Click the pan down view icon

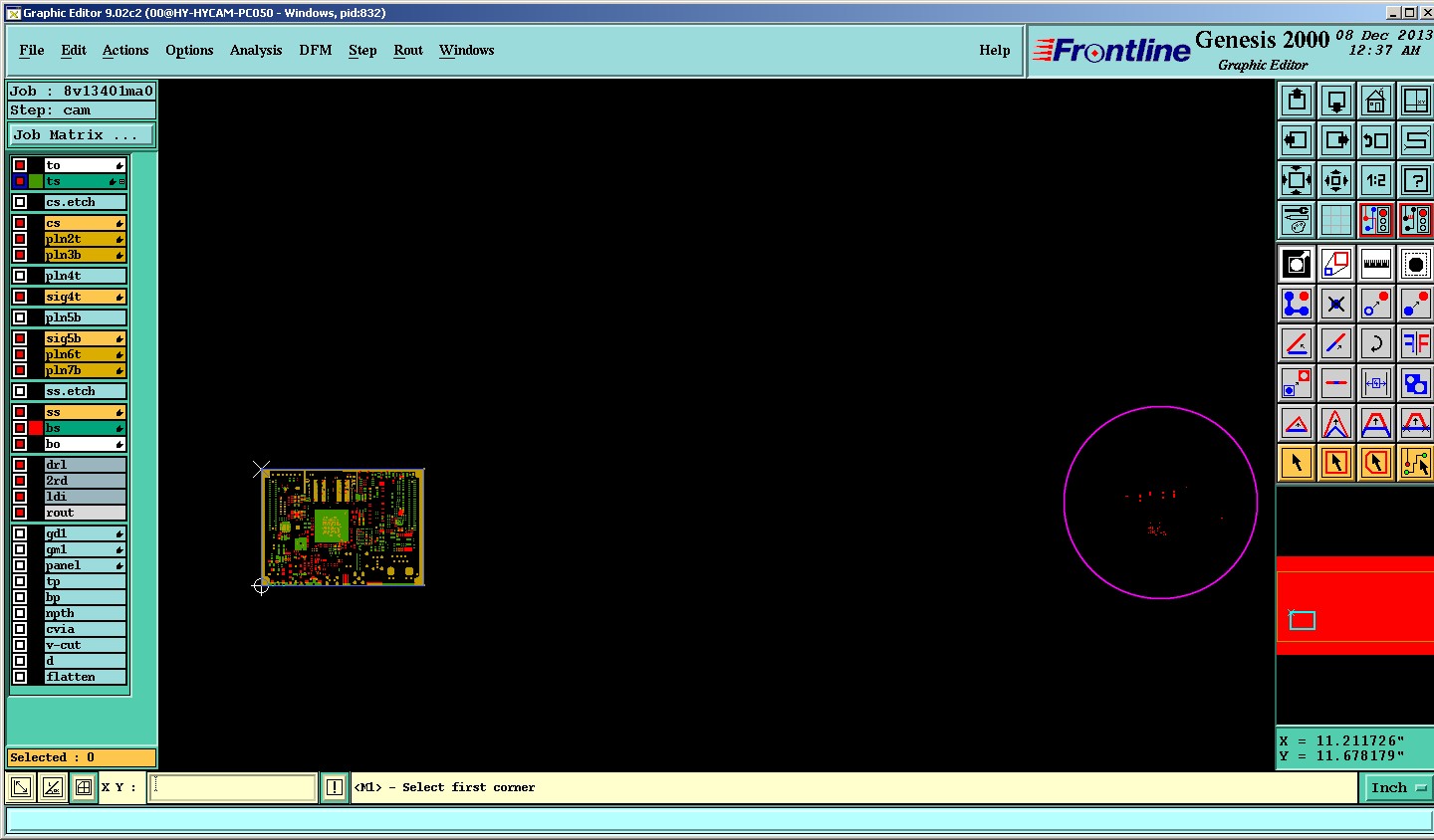[1336, 101]
